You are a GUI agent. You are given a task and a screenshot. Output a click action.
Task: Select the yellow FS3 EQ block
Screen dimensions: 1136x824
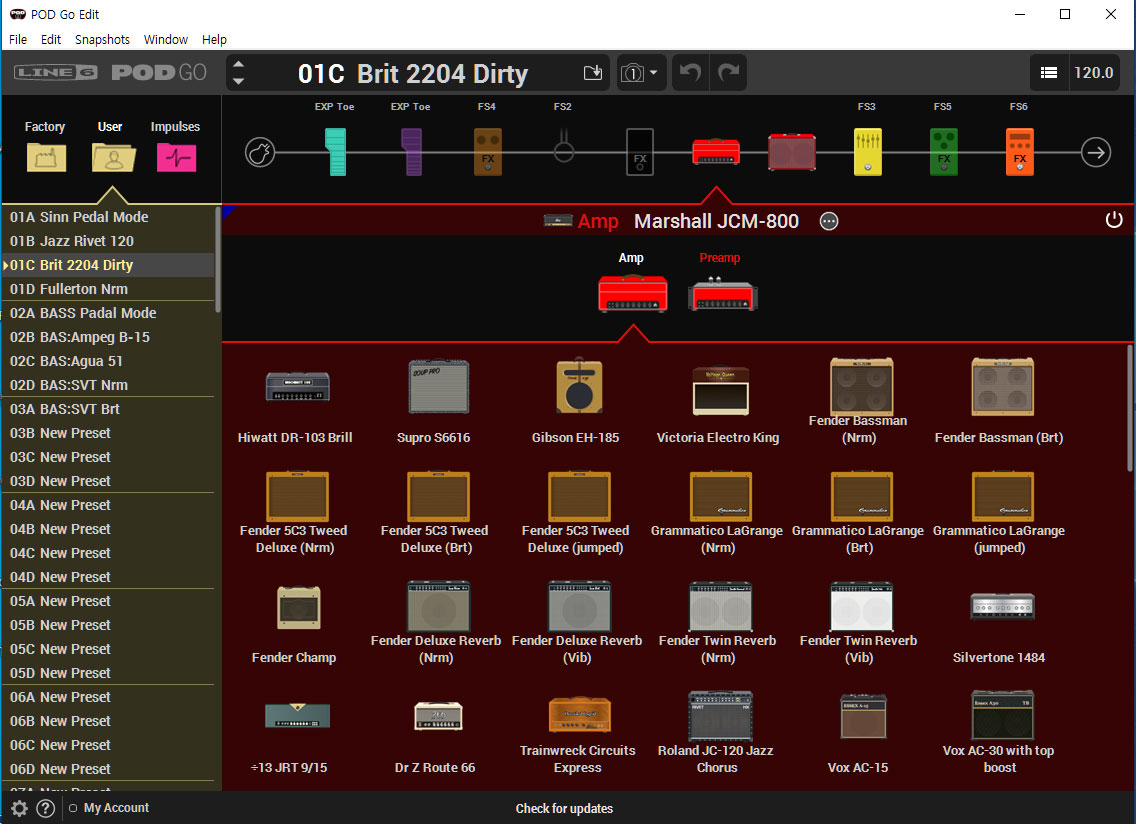click(868, 152)
